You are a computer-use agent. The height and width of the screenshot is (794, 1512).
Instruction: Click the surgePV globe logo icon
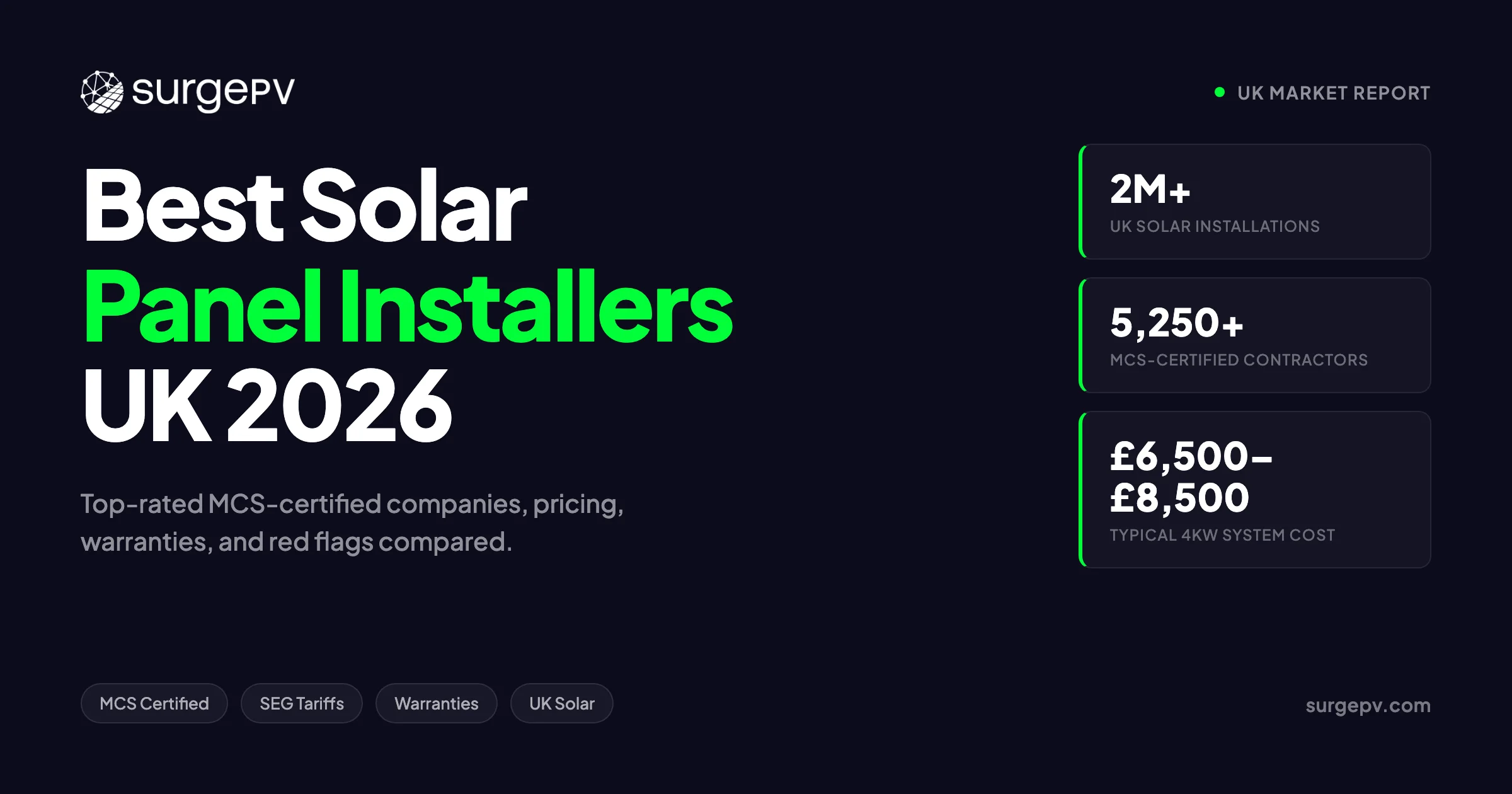pos(102,92)
